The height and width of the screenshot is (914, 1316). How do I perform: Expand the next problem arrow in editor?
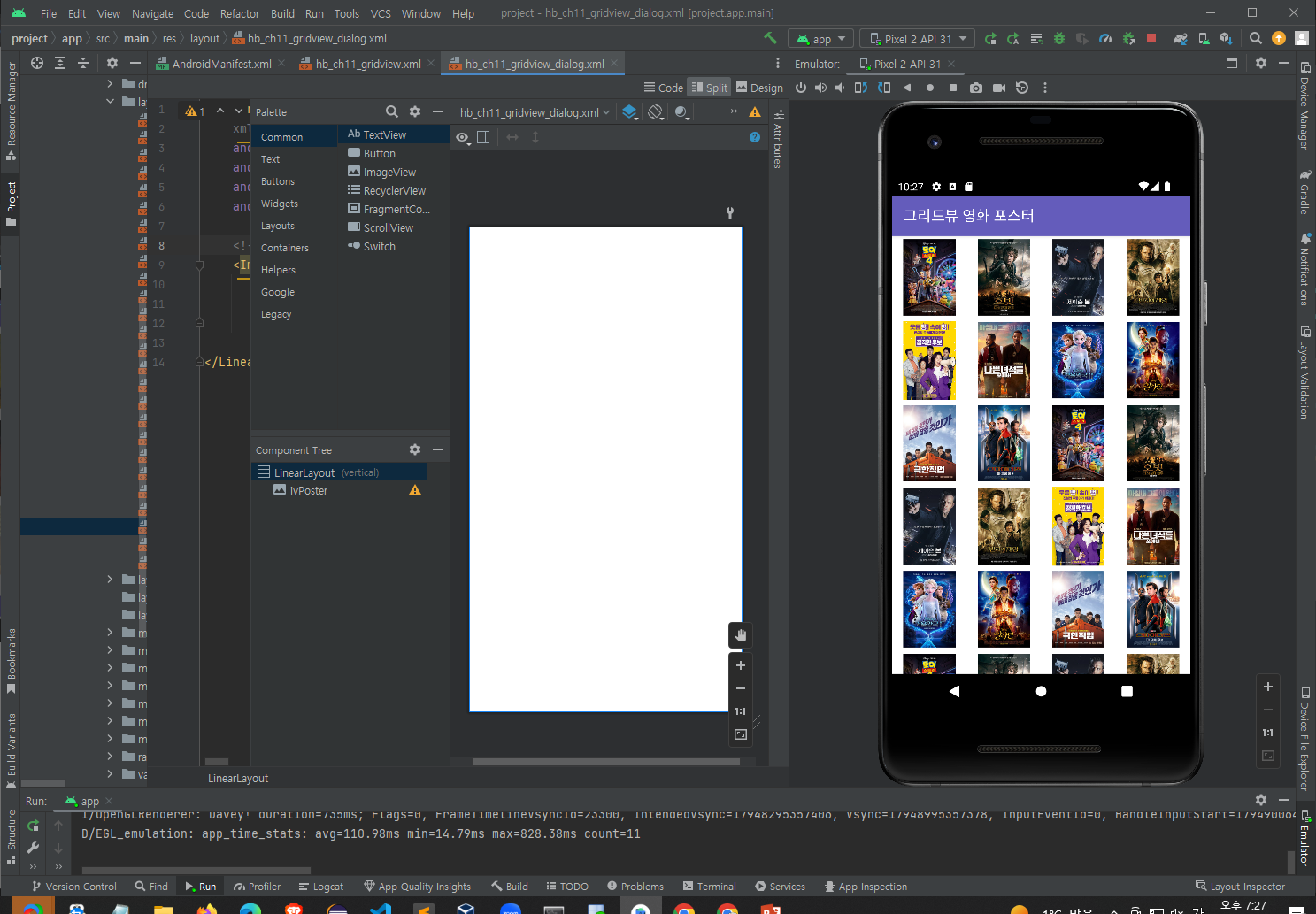237,111
